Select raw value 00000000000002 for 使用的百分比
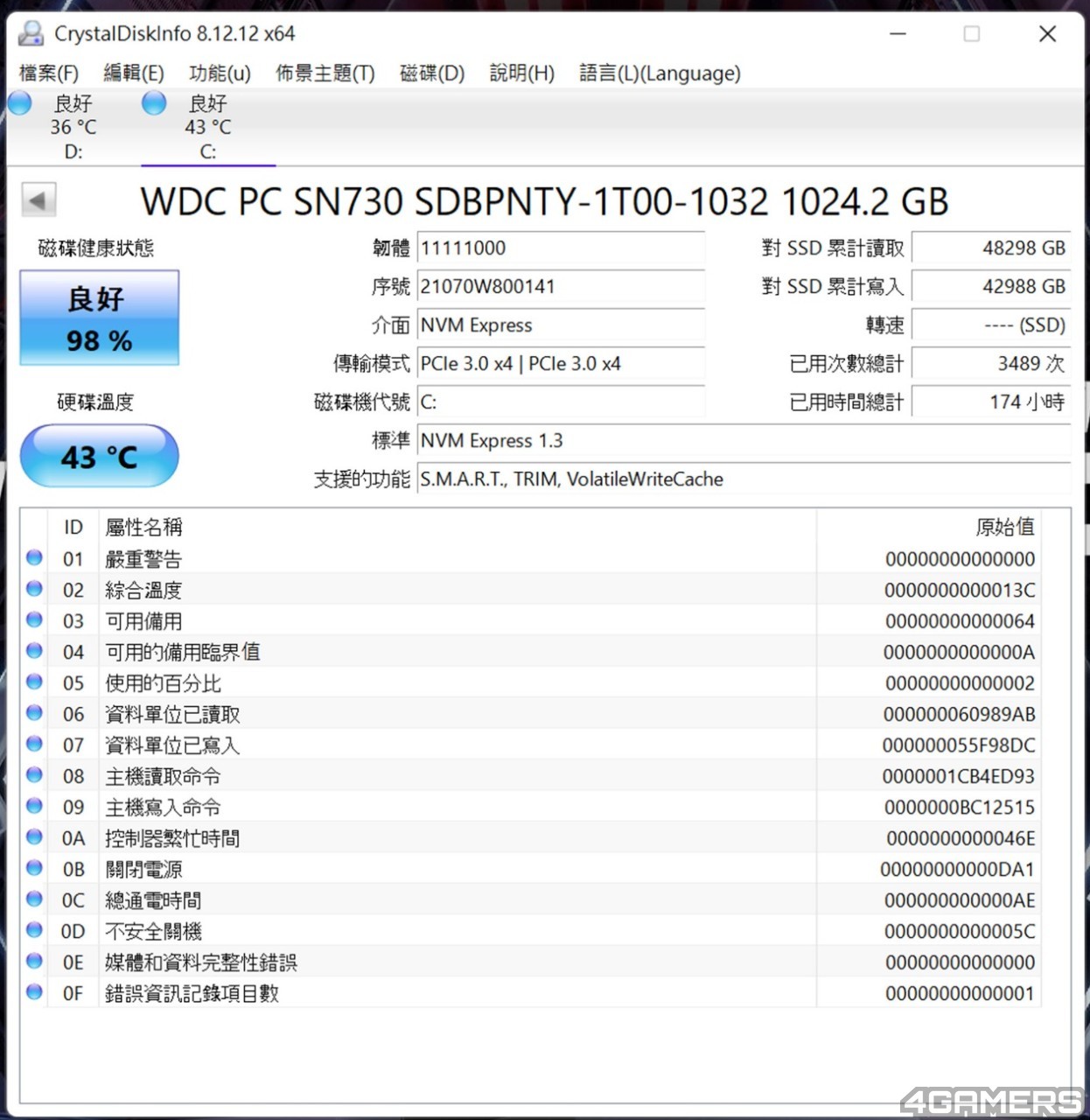 coord(960,683)
